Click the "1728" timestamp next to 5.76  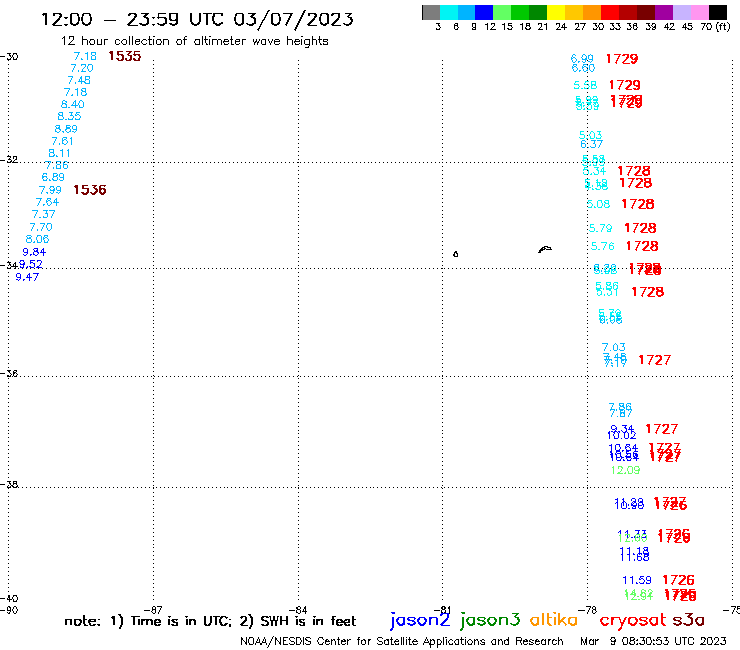(x=642, y=246)
